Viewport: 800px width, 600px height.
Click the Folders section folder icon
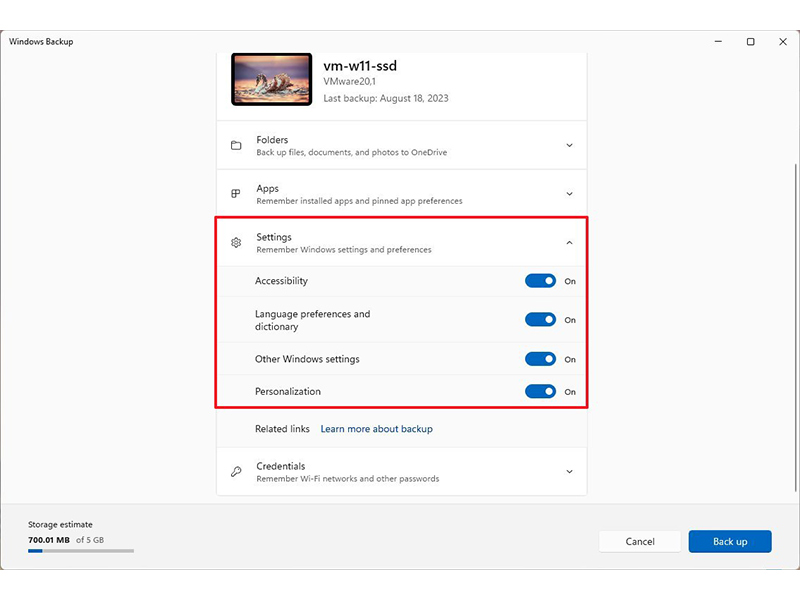(236, 145)
